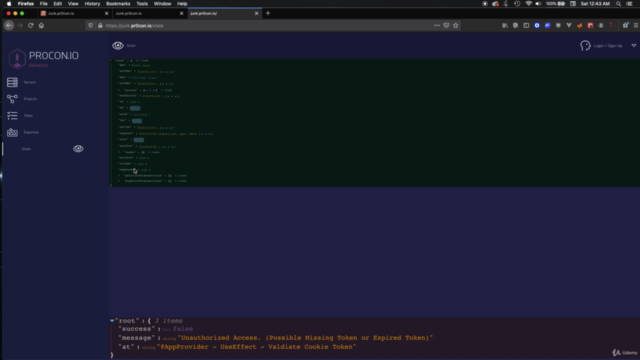Close the active junk.pr0con.io tab
The image size is (640, 360).
click(257, 13)
